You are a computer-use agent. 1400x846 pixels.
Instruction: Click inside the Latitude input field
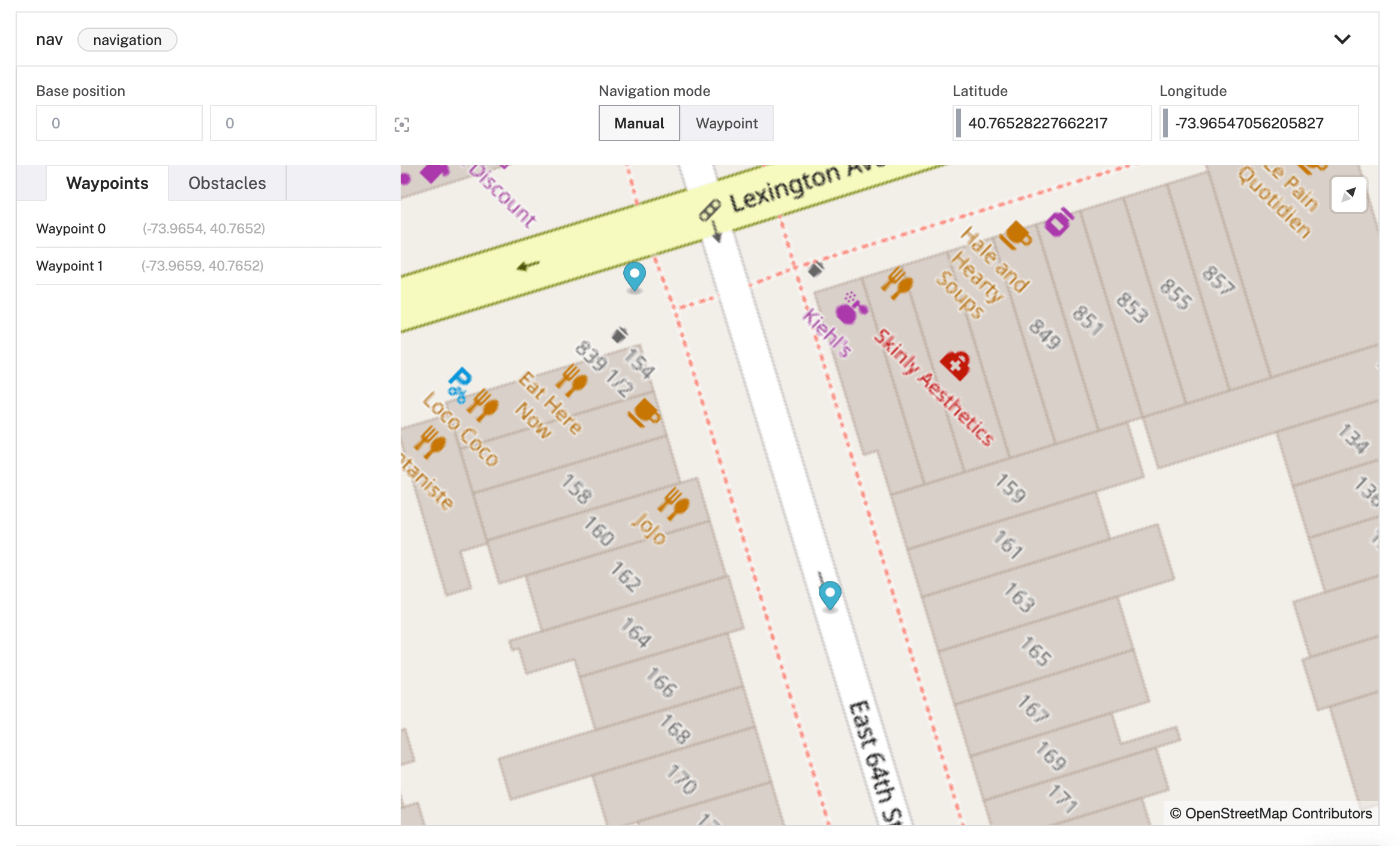pyautogui.click(x=1051, y=123)
